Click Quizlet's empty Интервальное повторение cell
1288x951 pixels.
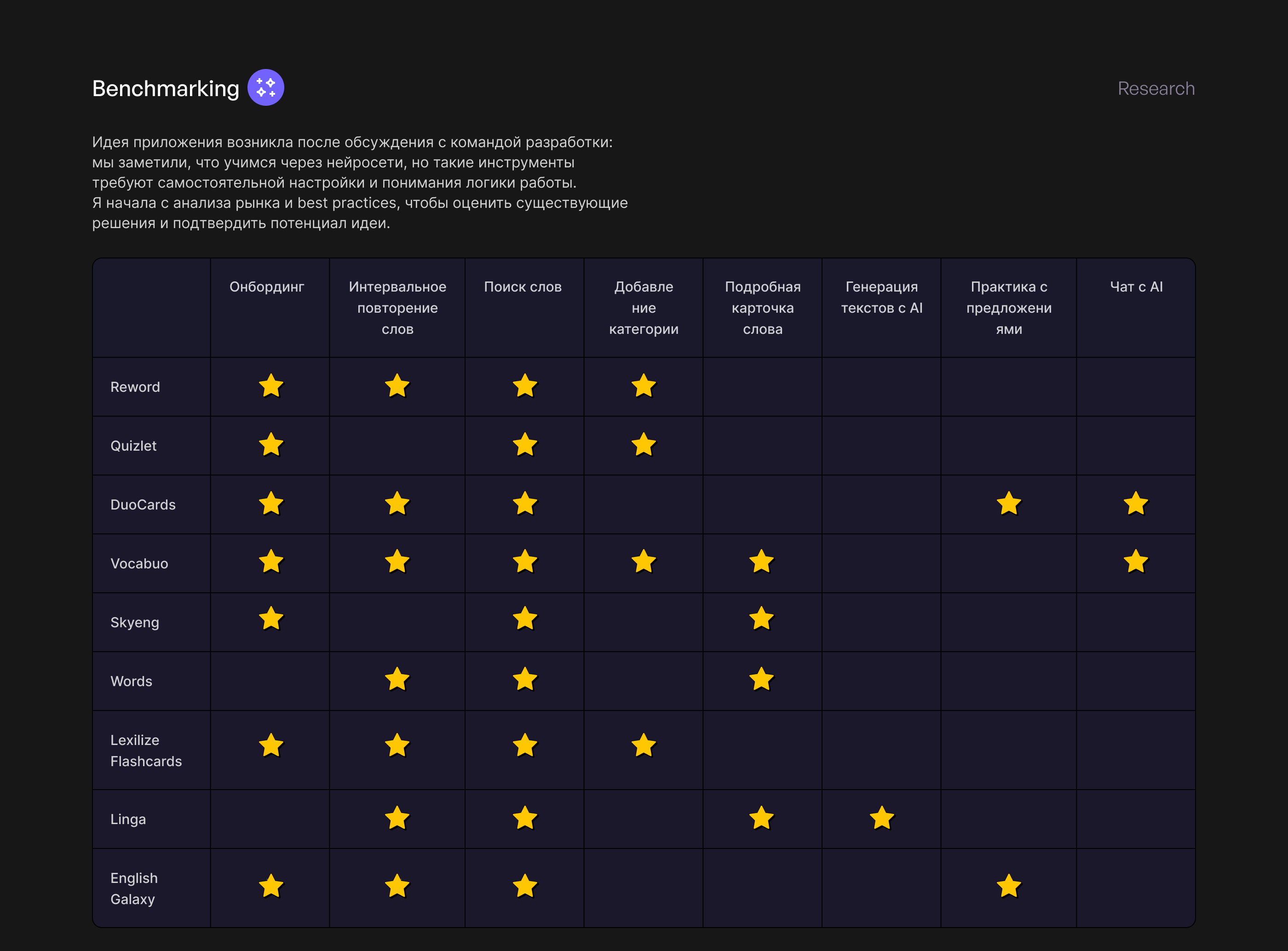[397, 446]
